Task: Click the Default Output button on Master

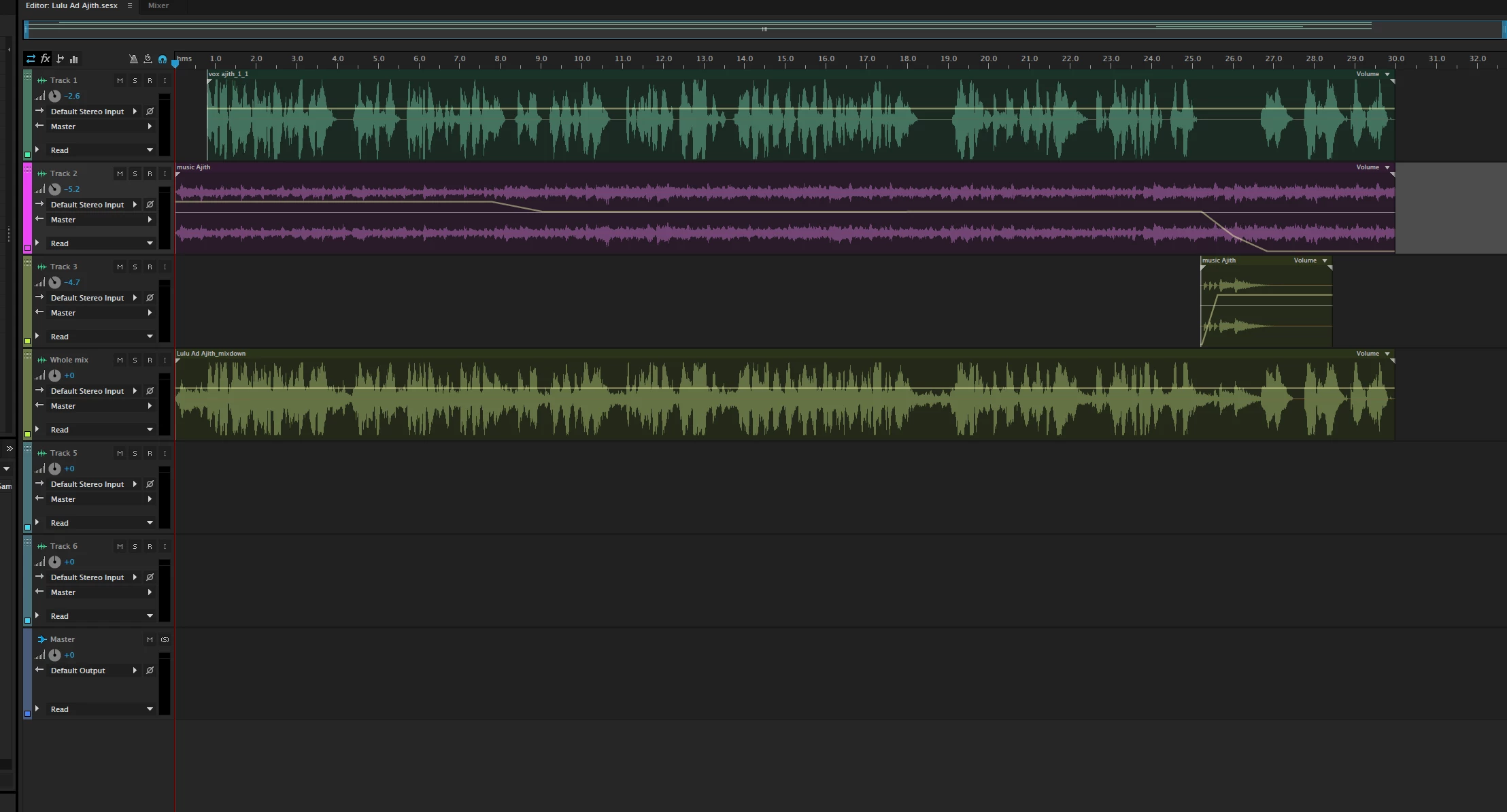Action: pos(78,671)
